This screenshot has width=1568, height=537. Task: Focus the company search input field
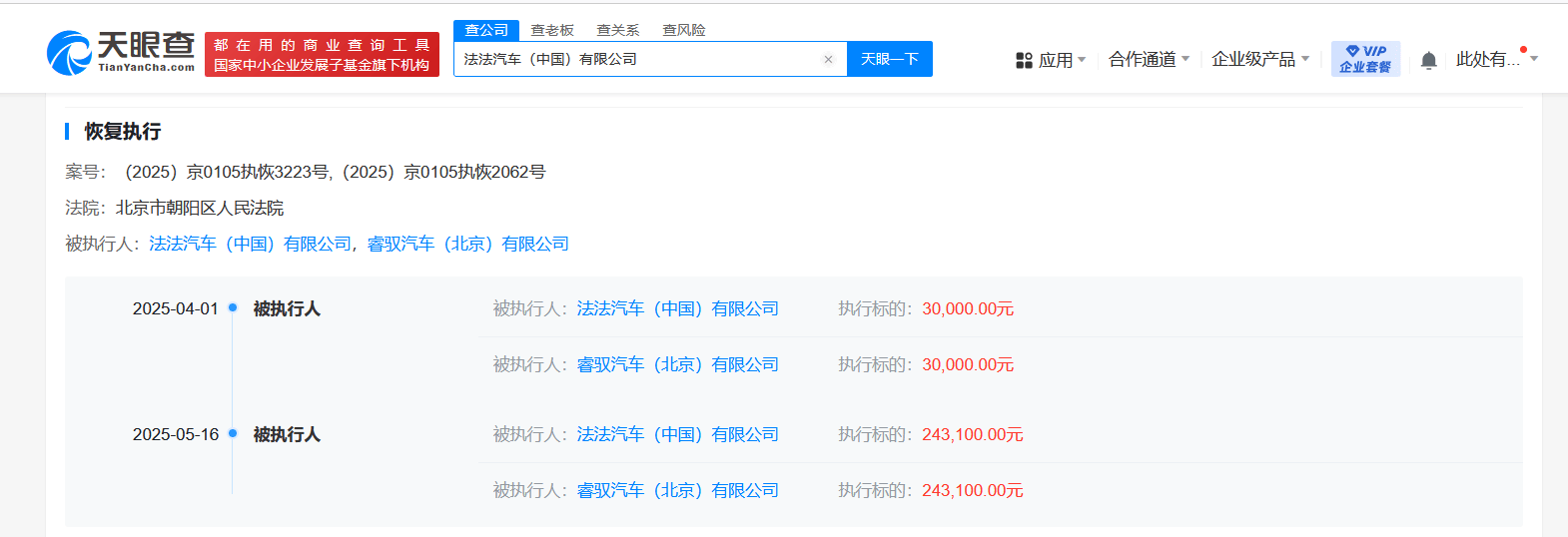click(x=639, y=59)
